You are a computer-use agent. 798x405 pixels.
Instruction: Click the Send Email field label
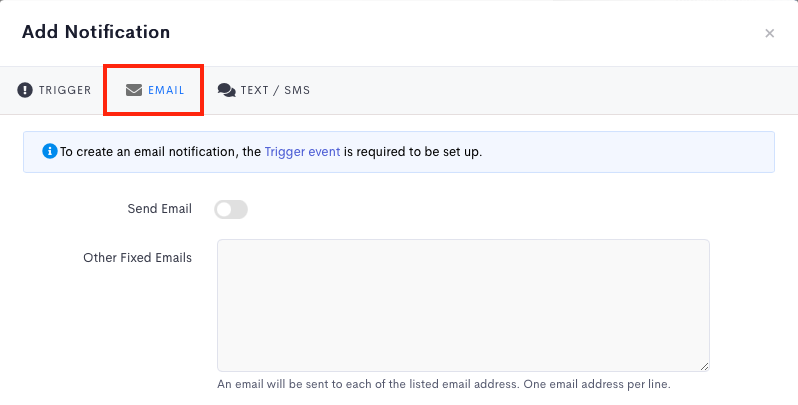pyautogui.click(x=159, y=209)
